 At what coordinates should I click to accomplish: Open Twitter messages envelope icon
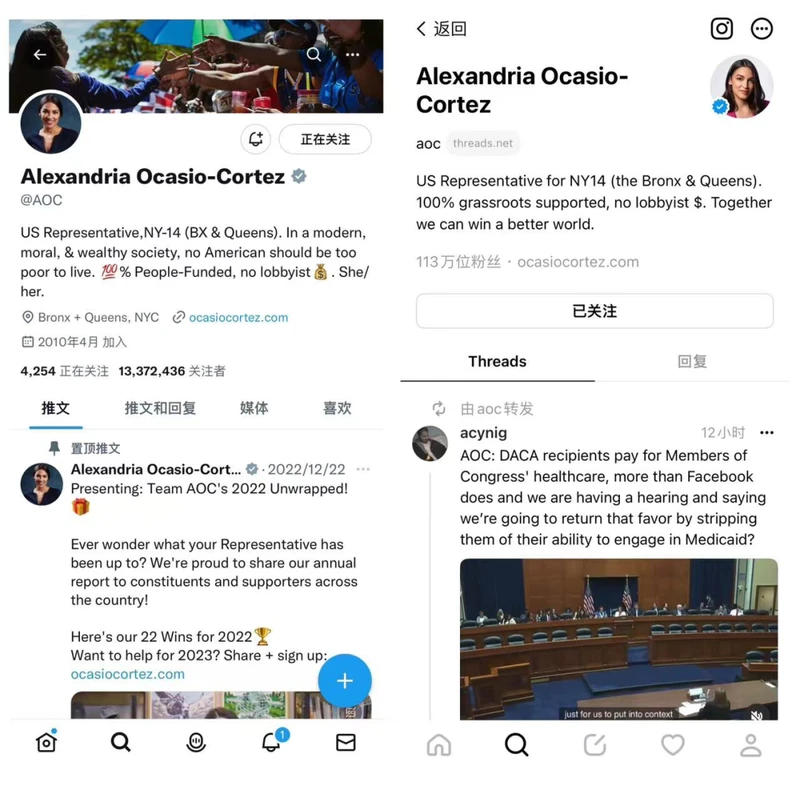coord(346,743)
